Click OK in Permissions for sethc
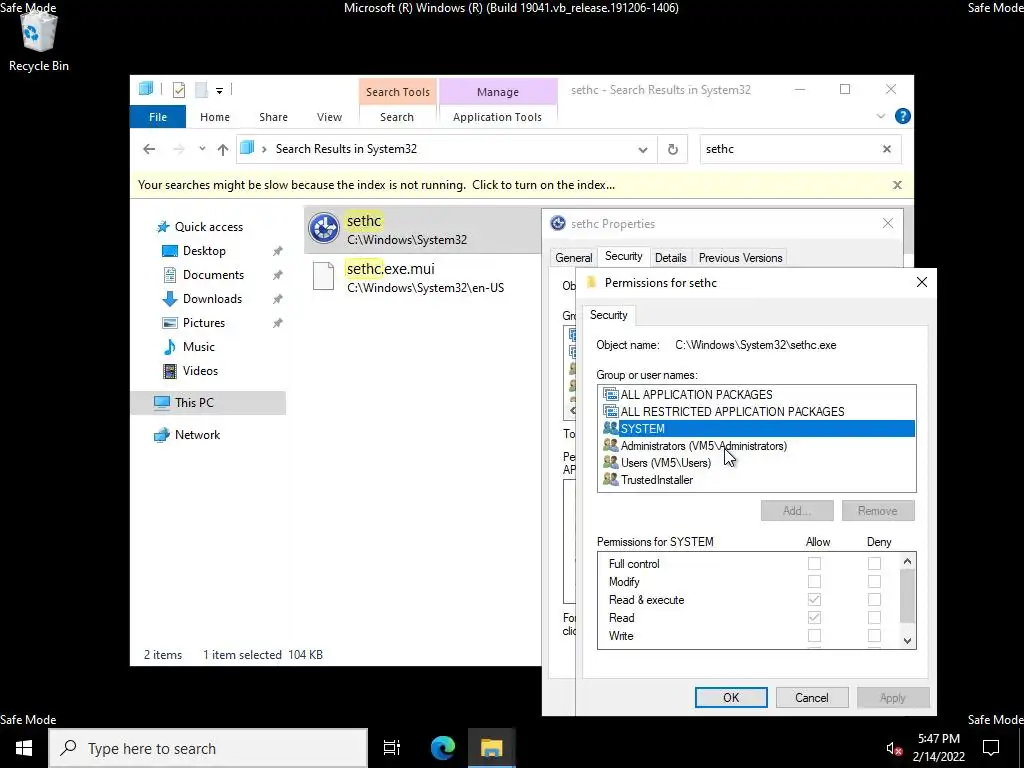This screenshot has height=768, width=1024. [731, 697]
